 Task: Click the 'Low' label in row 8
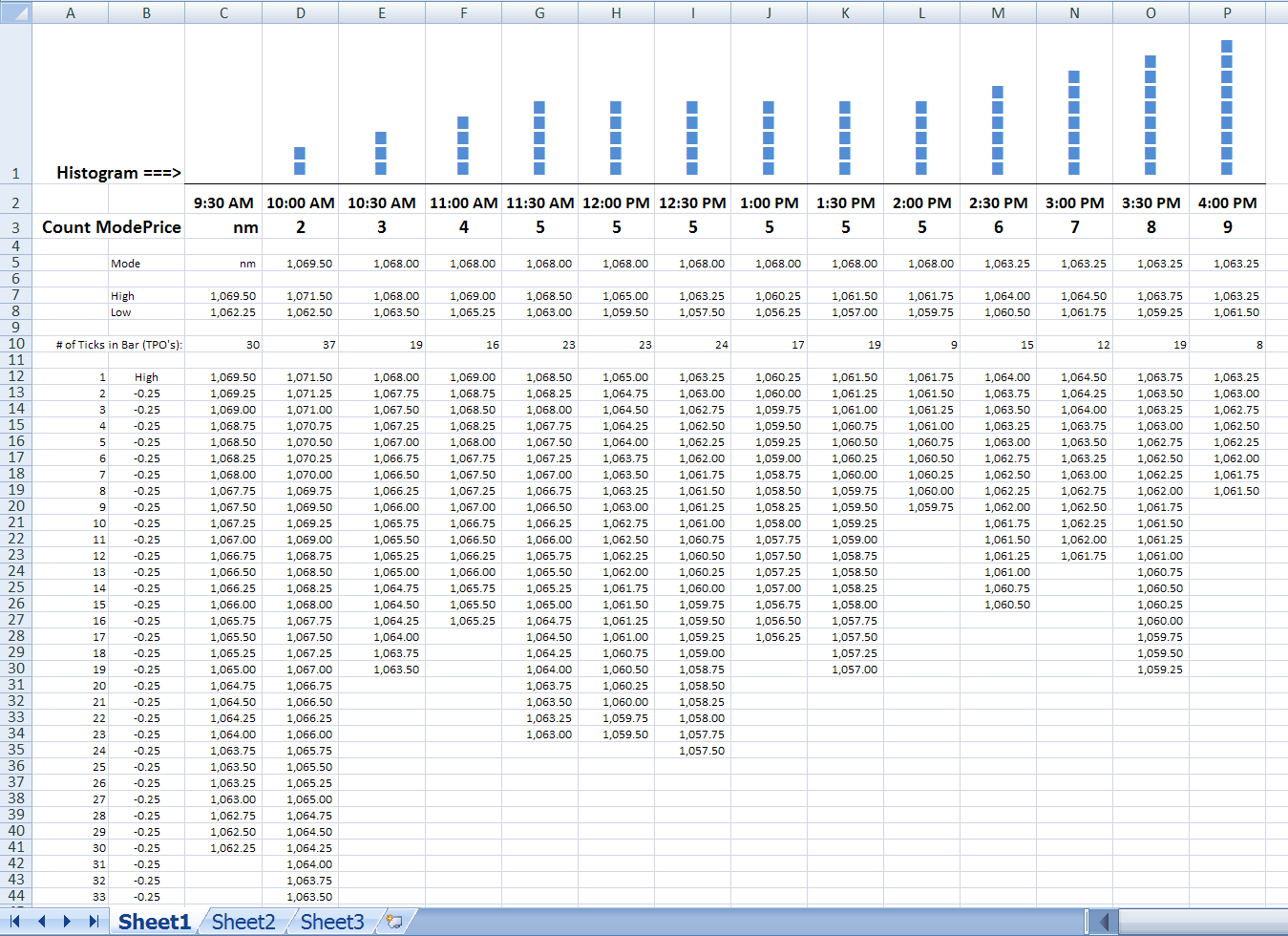120,312
